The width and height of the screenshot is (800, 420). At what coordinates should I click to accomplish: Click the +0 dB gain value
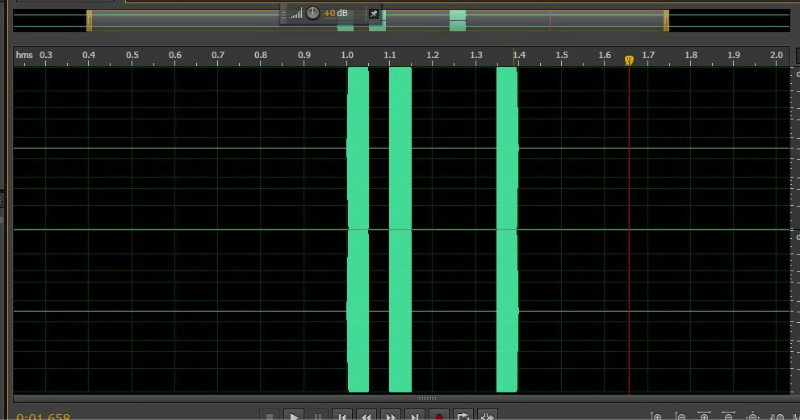[336, 13]
